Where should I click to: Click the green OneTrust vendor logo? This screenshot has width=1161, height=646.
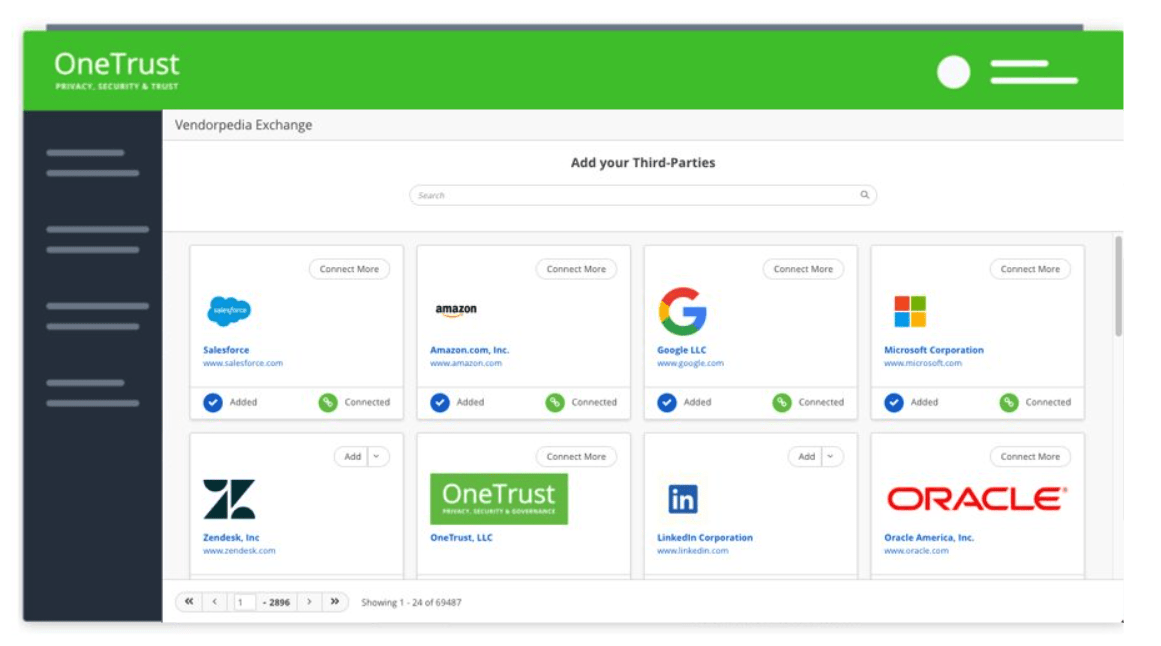click(499, 499)
